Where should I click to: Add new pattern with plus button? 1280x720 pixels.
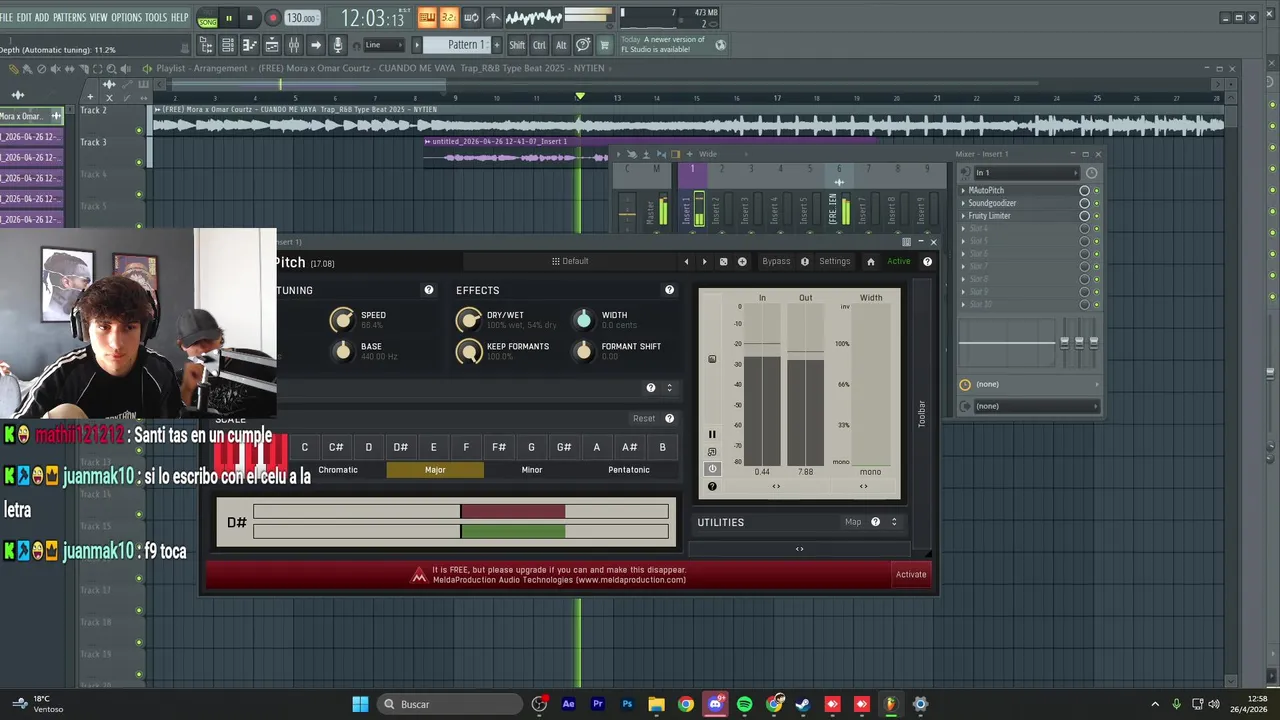click(x=497, y=45)
